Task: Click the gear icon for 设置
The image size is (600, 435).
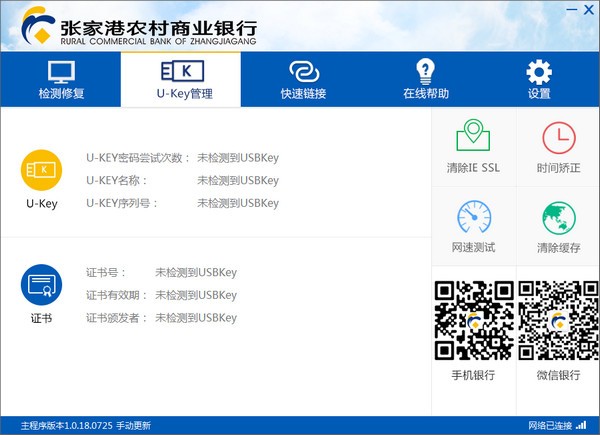Action: (539, 72)
